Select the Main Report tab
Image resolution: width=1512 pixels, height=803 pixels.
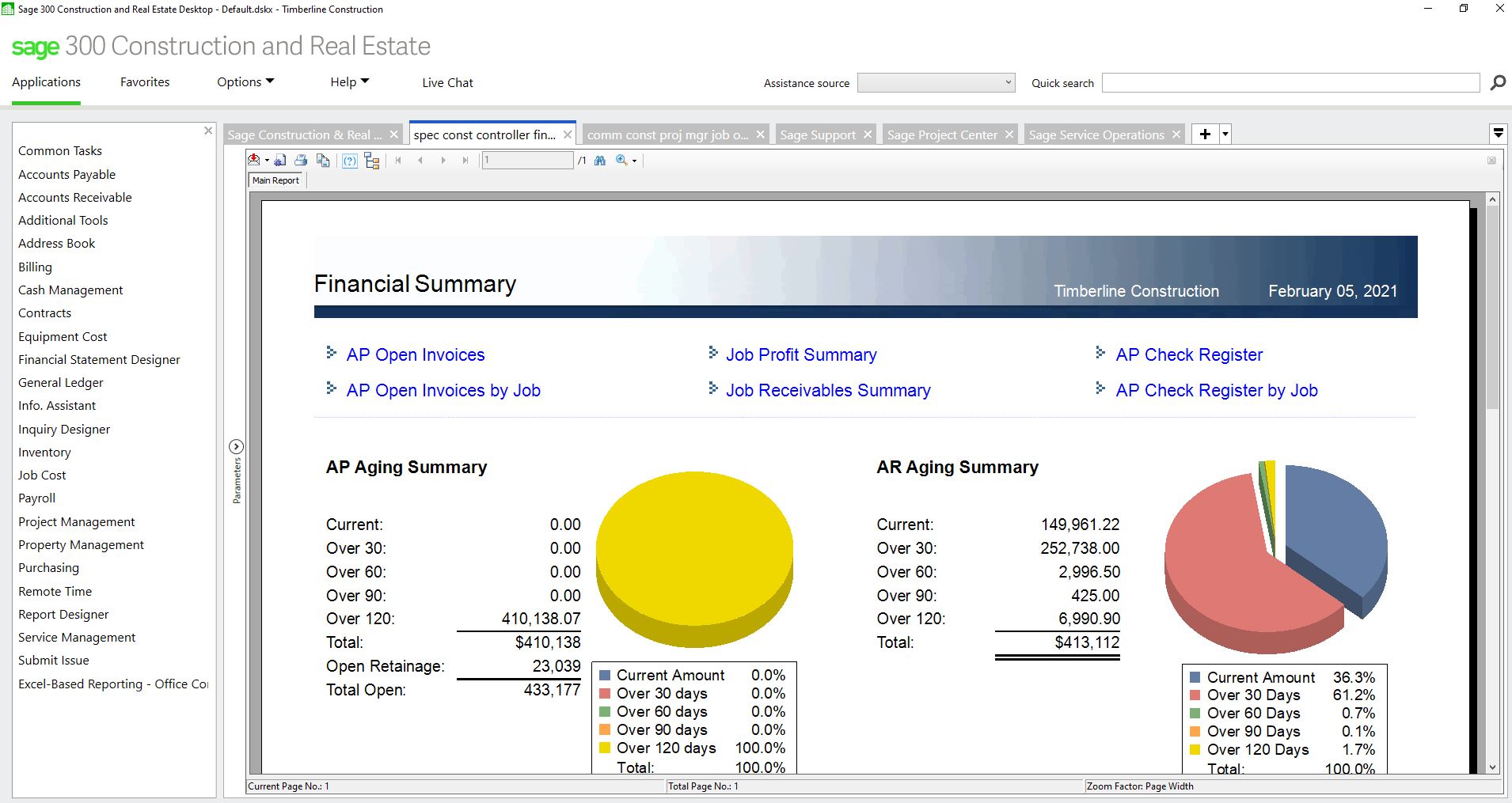point(275,180)
